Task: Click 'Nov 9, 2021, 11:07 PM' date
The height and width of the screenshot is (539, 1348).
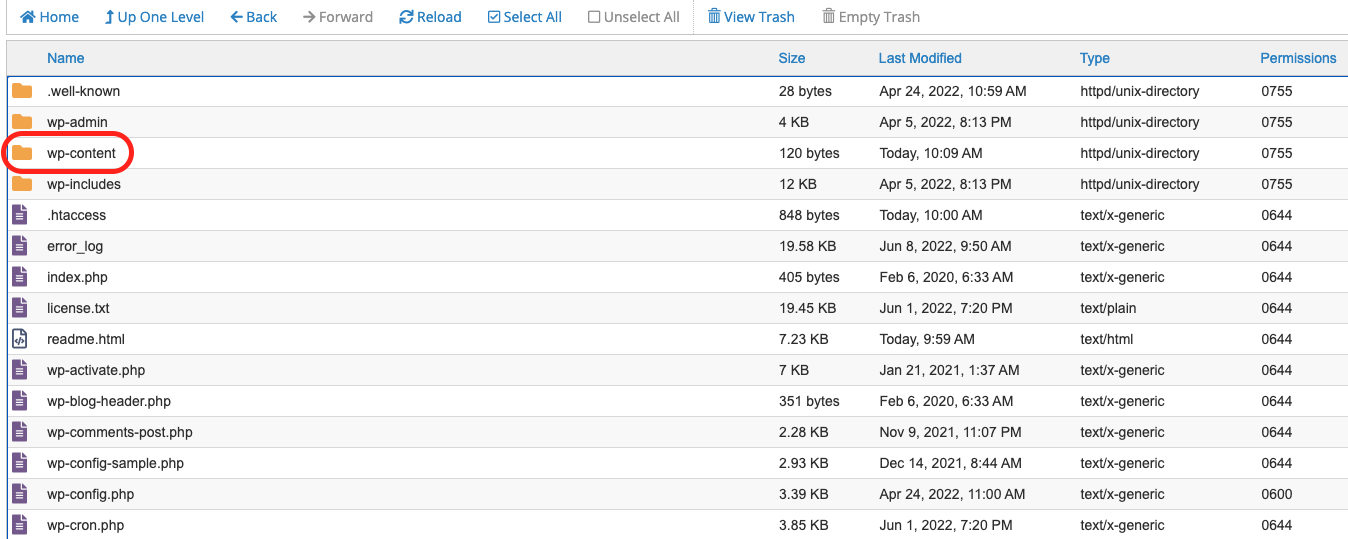Action: click(950, 432)
